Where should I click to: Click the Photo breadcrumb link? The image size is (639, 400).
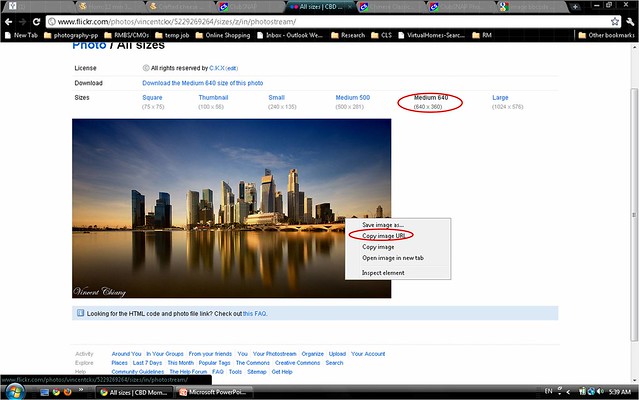(x=89, y=46)
